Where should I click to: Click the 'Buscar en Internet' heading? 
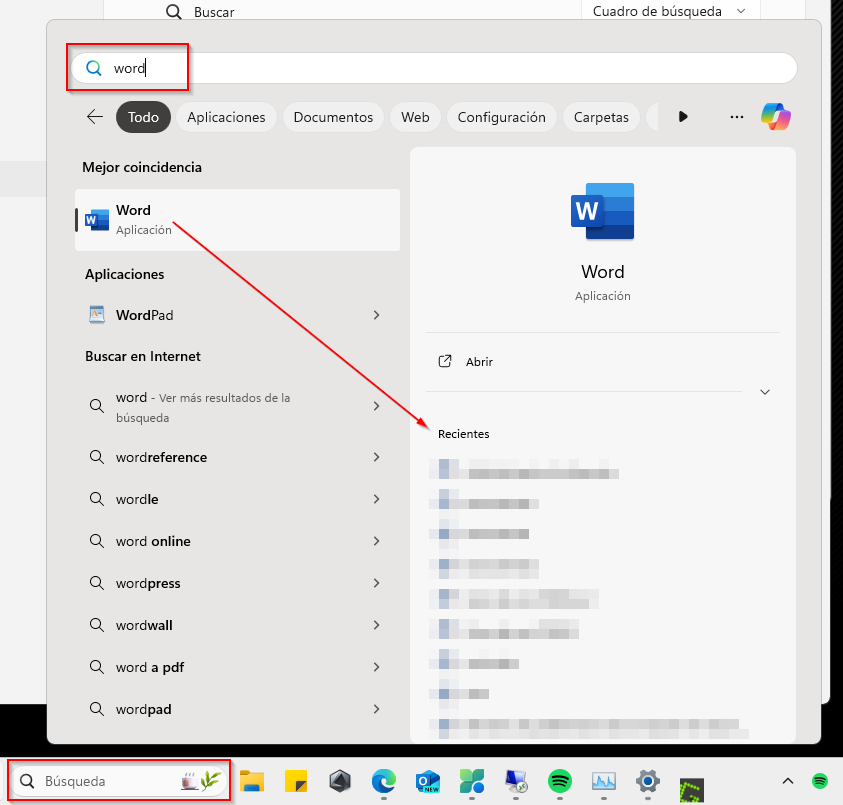(142, 356)
